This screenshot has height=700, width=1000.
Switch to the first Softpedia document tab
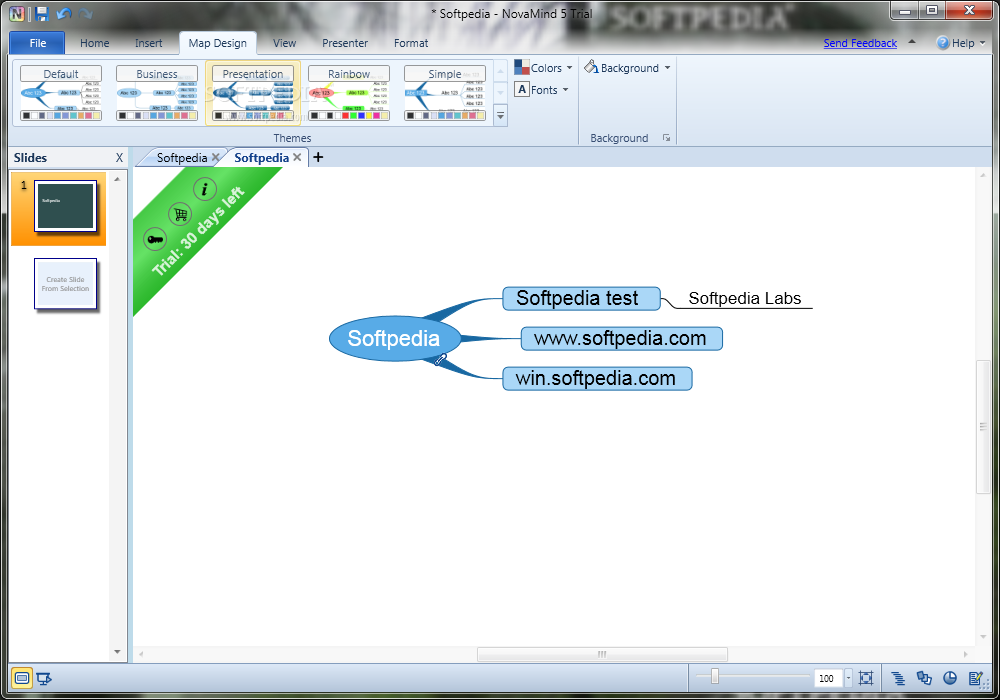(x=182, y=157)
